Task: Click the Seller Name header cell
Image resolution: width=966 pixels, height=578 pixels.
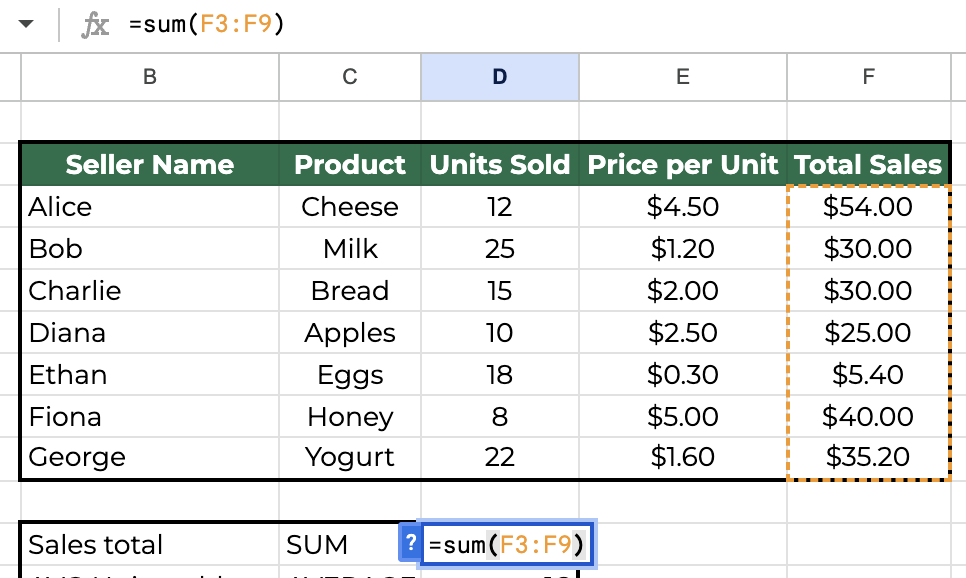Action: pos(150,165)
